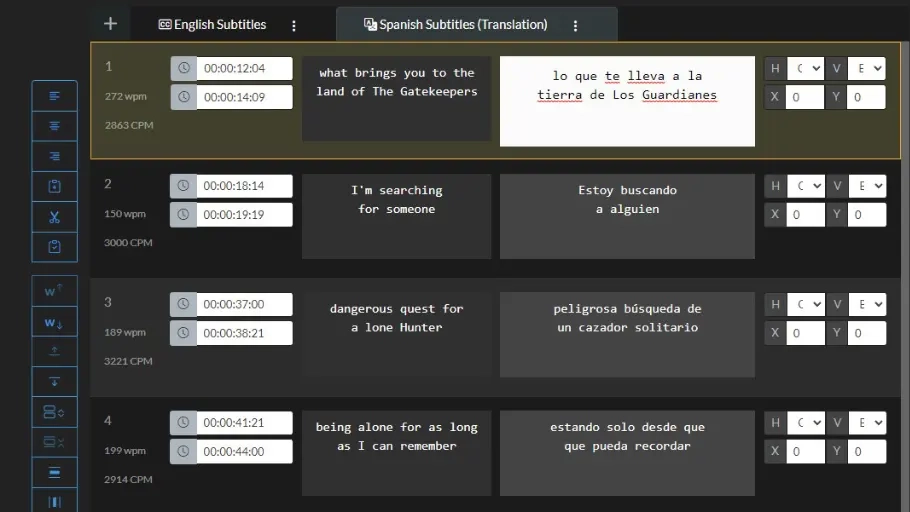Click start time field 00:00:18:14
The height and width of the screenshot is (512, 910).
coord(244,186)
